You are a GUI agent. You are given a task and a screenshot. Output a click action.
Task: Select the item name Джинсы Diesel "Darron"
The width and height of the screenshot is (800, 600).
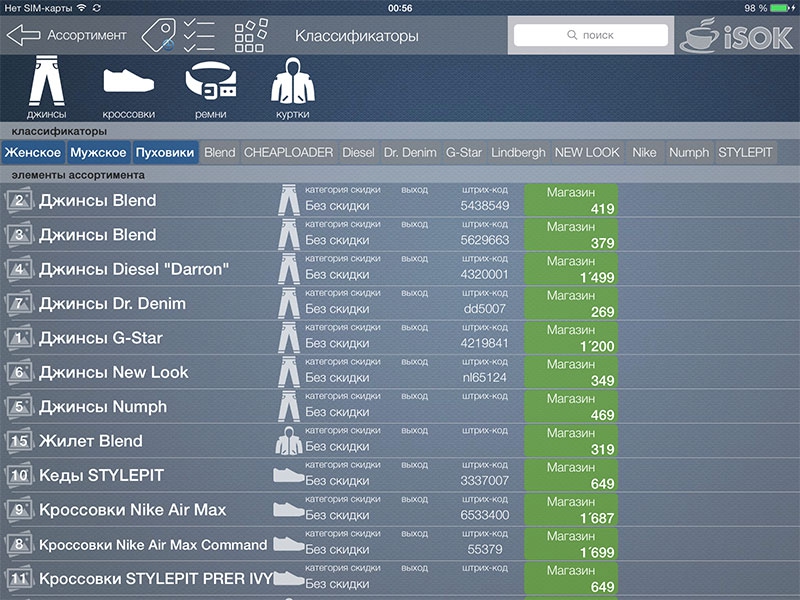[134, 269]
